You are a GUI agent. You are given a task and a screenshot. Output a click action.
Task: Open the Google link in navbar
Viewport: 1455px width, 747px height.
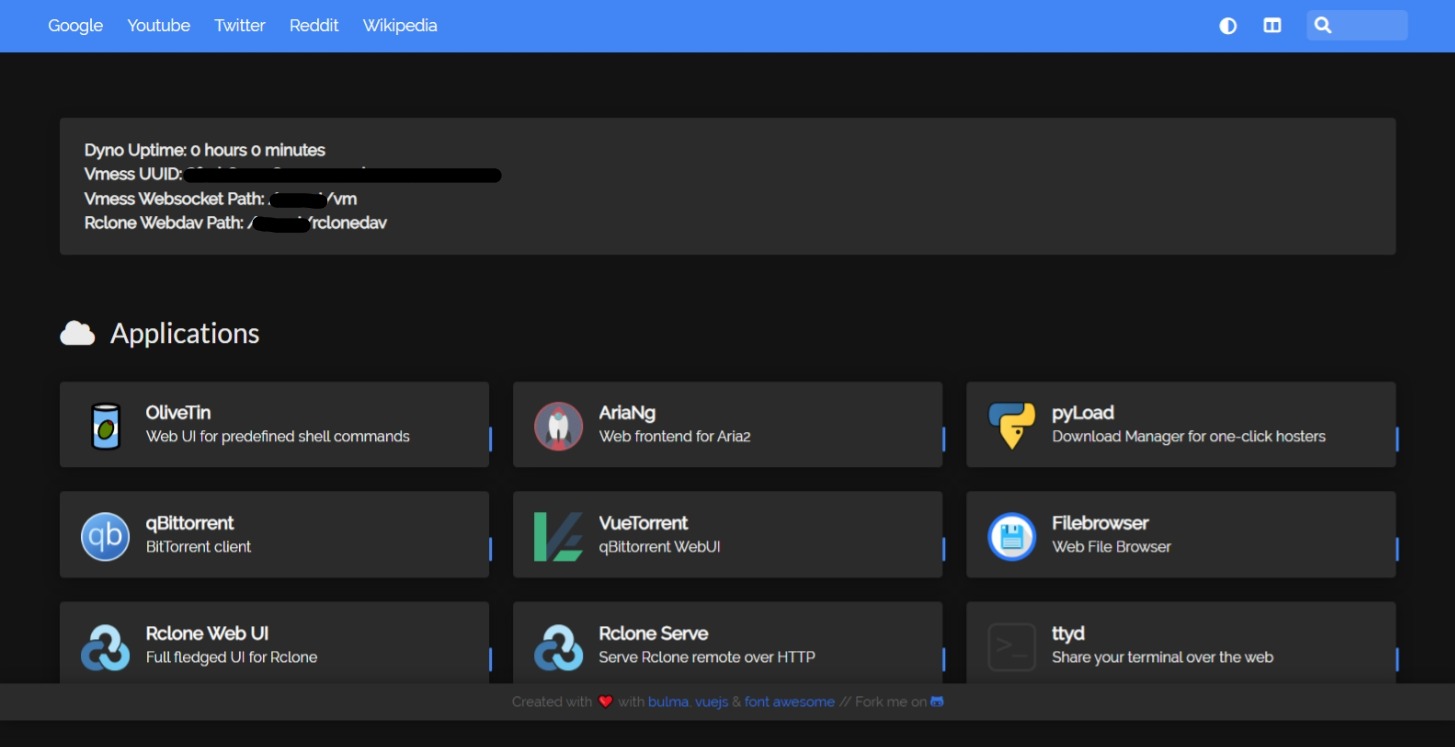click(x=75, y=26)
